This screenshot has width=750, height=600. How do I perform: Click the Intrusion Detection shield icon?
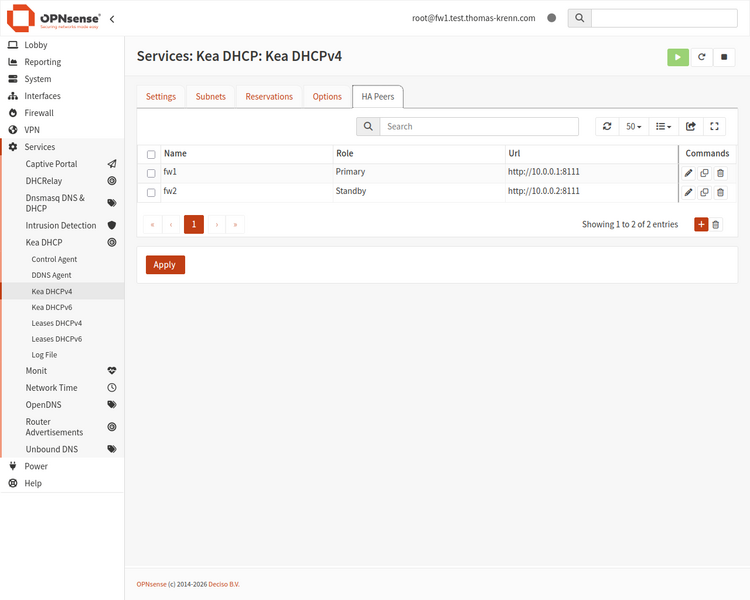112,225
